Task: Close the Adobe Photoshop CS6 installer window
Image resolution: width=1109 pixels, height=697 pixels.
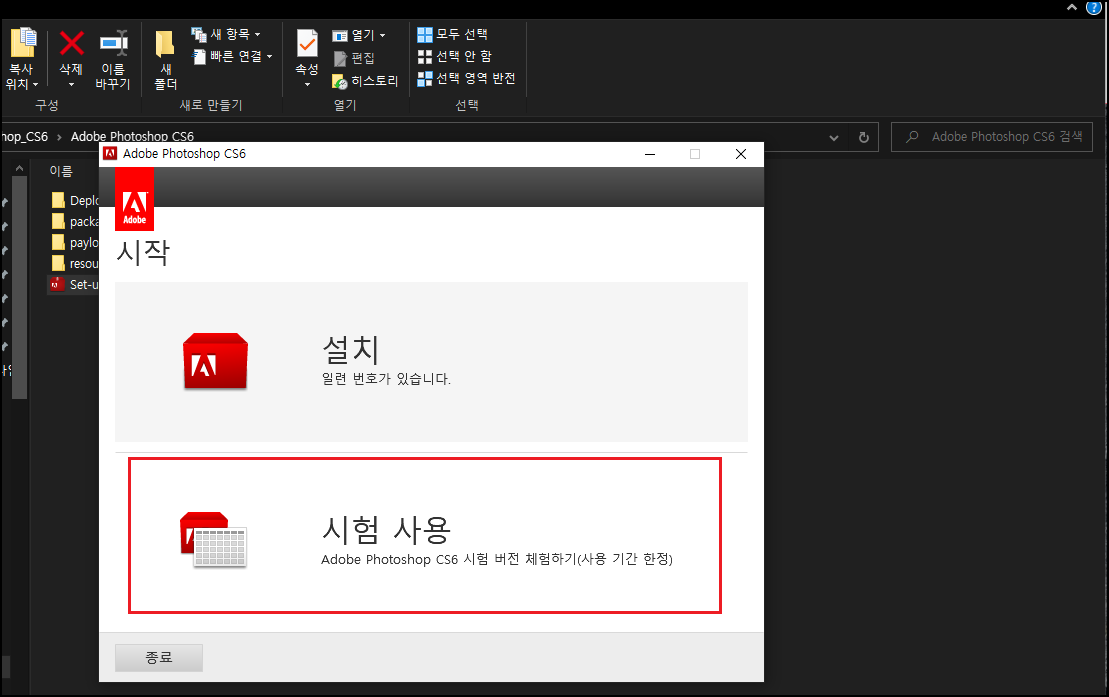Action: pyautogui.click(x=741, y=154)
